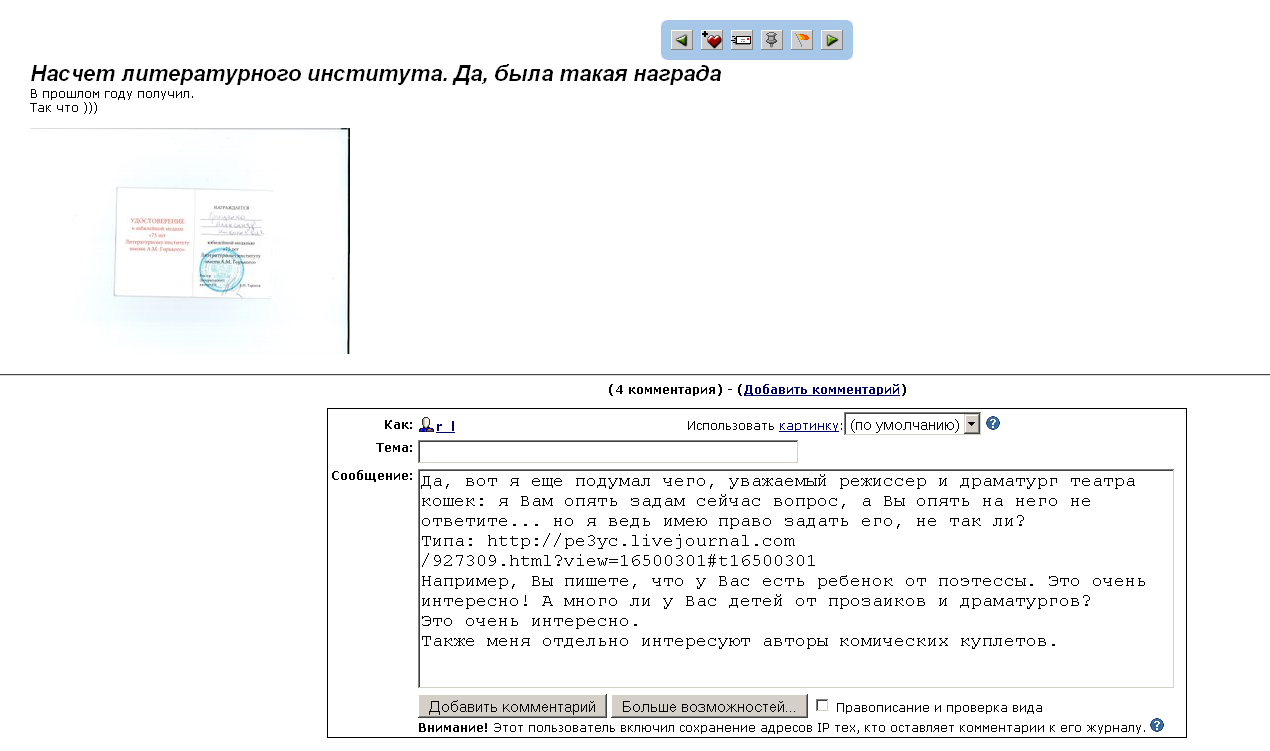Go to next entry with green right arrow
The height and width of the screenshot is (751, 1270).
(x=831, y=40)
